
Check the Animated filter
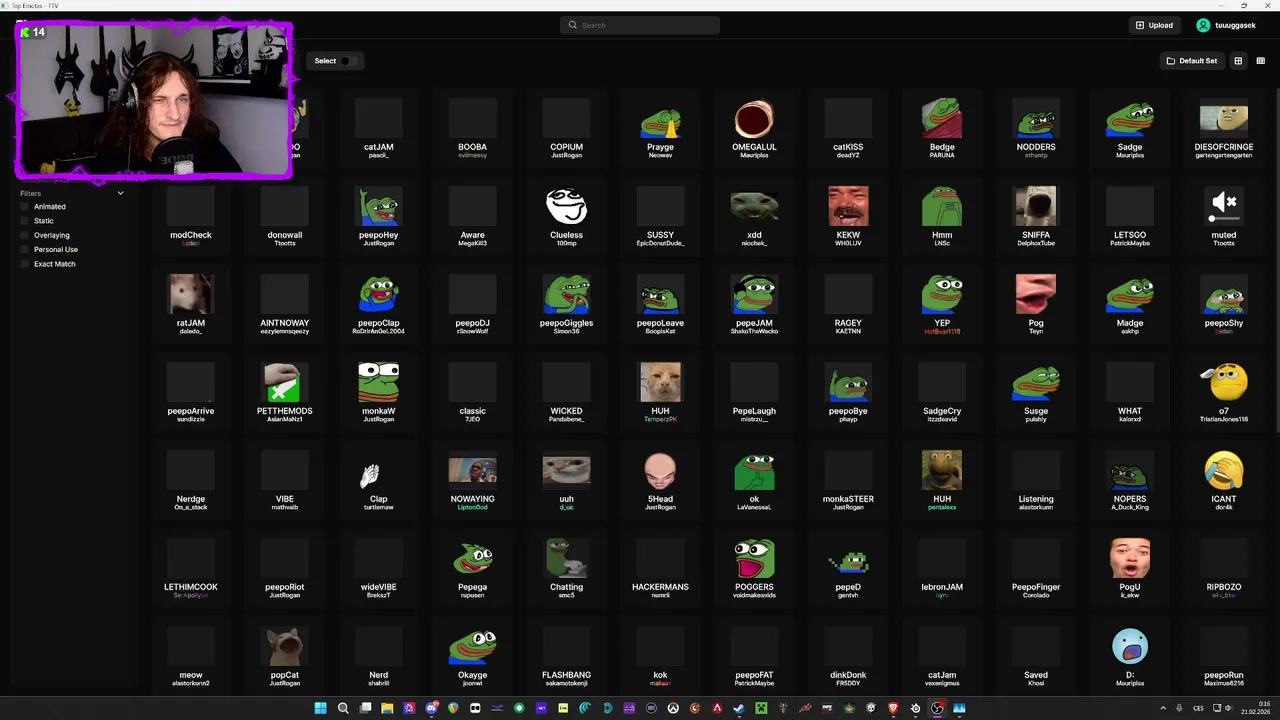(x=25, y=207)
